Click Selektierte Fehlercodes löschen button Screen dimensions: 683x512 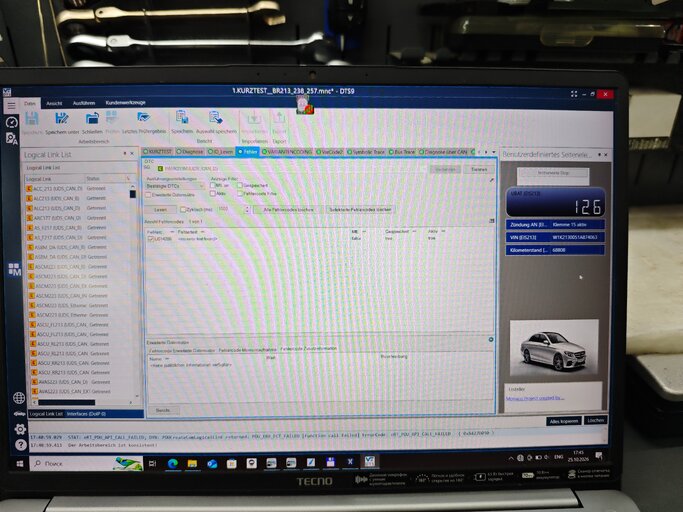(x=360, y=210)
